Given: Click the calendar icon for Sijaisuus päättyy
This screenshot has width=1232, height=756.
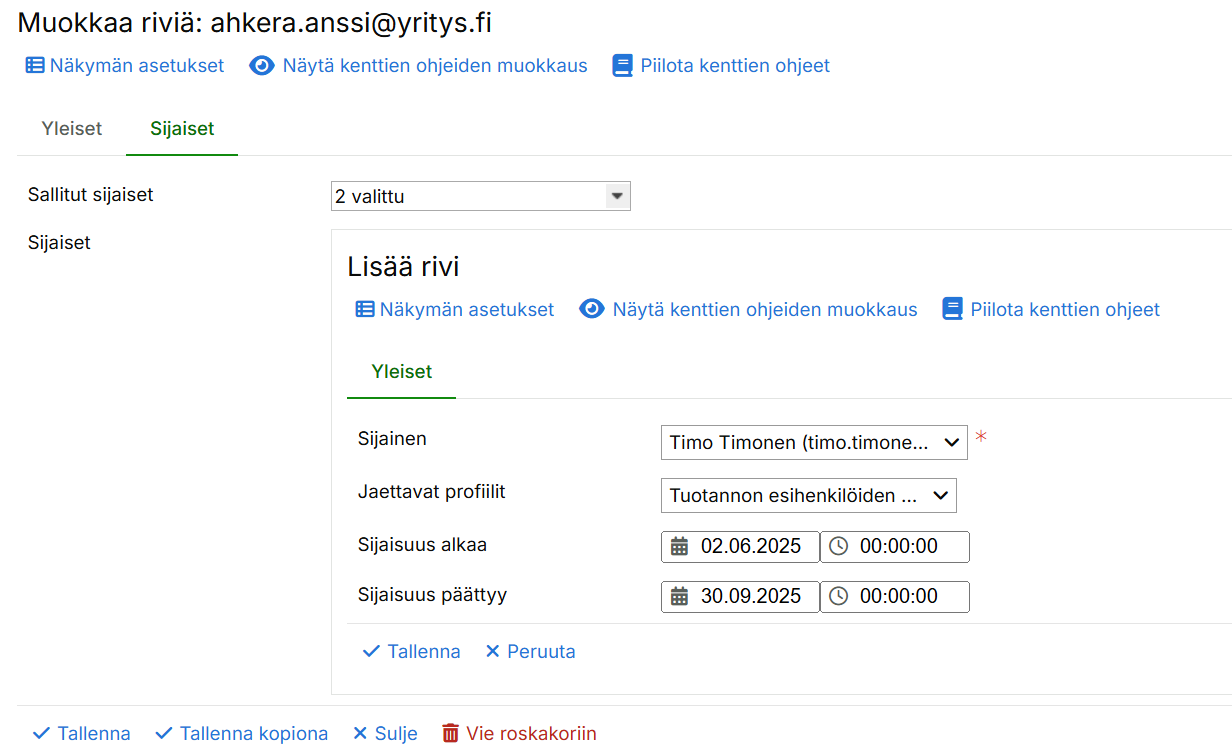Looking at the screenshot, I should [680, 597].
